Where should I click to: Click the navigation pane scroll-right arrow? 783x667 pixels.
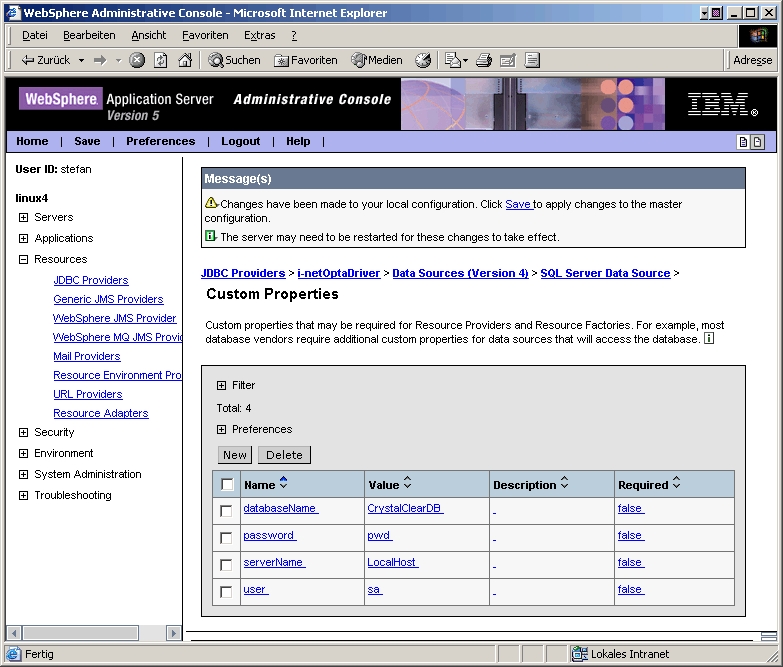(x=173, y=633)
